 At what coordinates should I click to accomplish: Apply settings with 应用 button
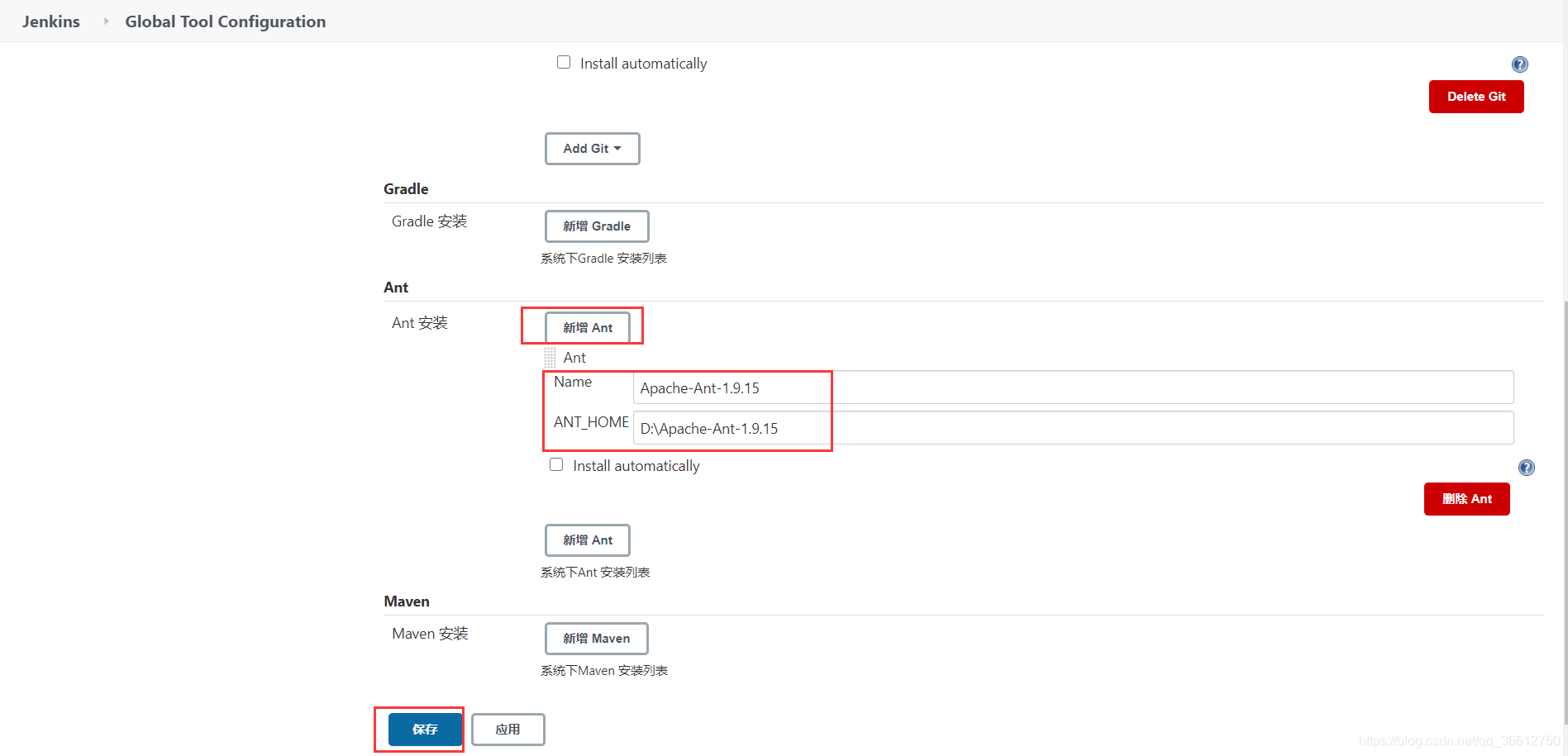(x=508, y=730)
